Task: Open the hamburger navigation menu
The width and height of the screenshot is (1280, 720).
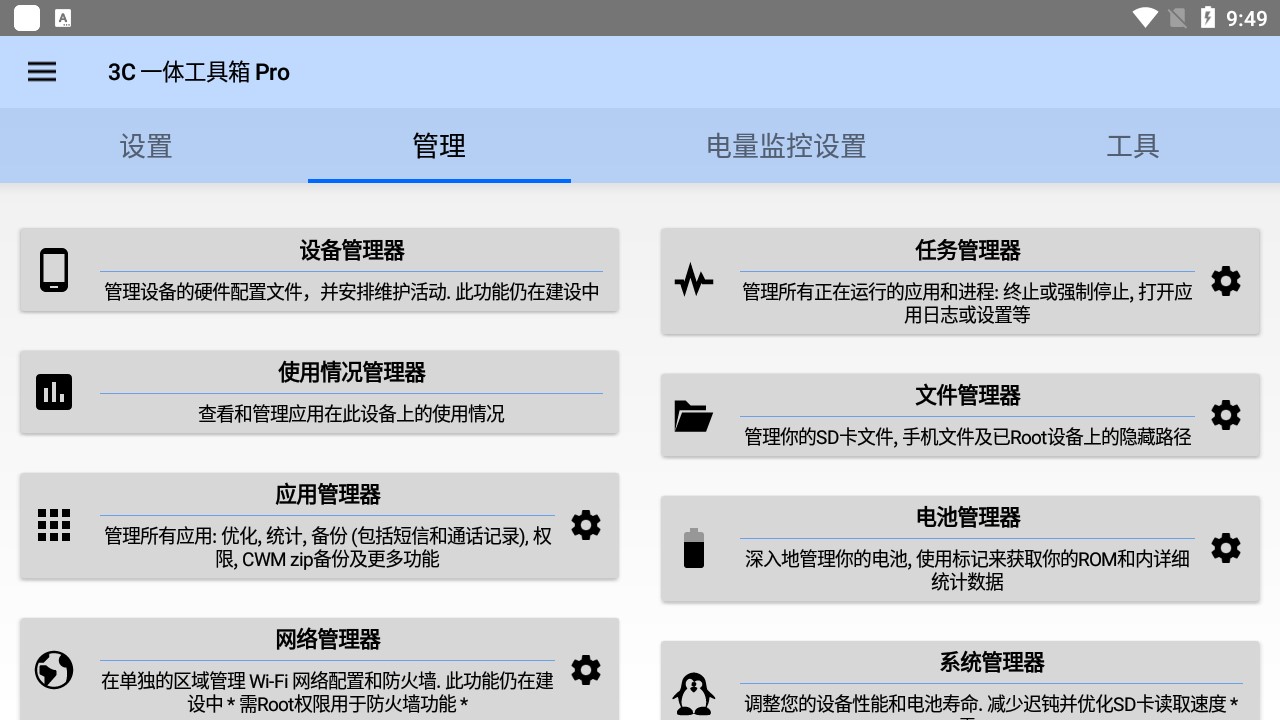Action: point(42,72)
